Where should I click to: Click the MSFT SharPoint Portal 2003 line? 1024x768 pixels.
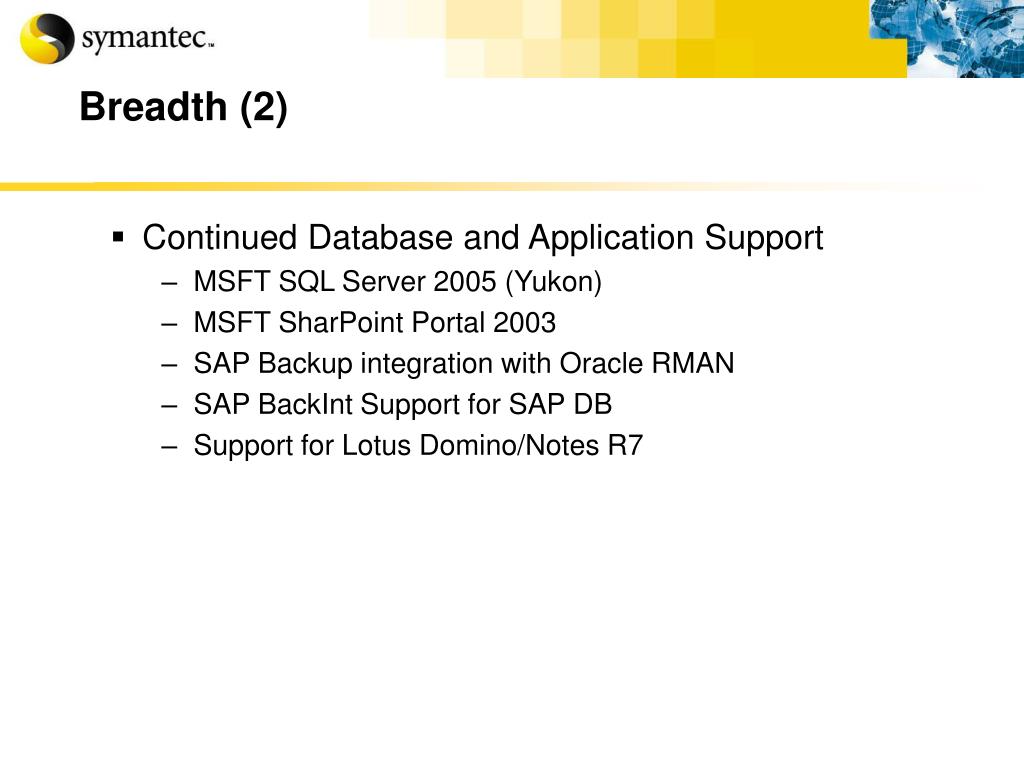(x=375, y=323)
